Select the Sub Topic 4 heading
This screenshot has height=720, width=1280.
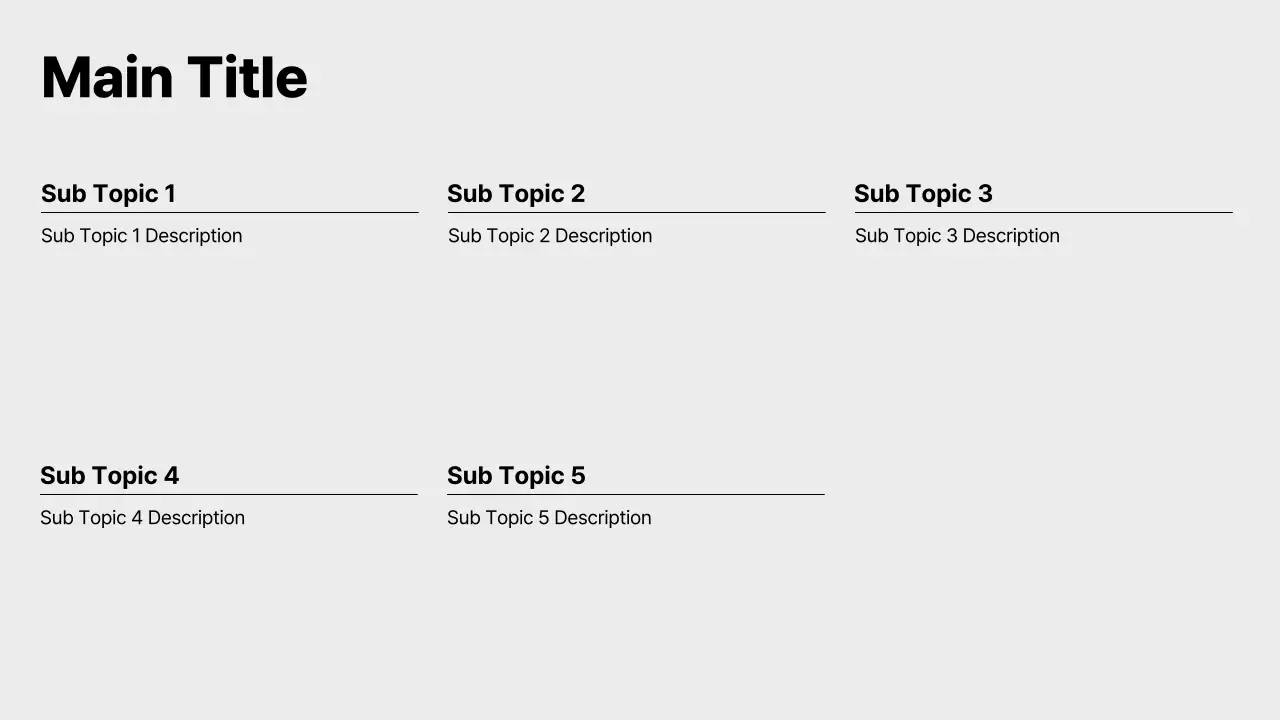click(109, 476)
